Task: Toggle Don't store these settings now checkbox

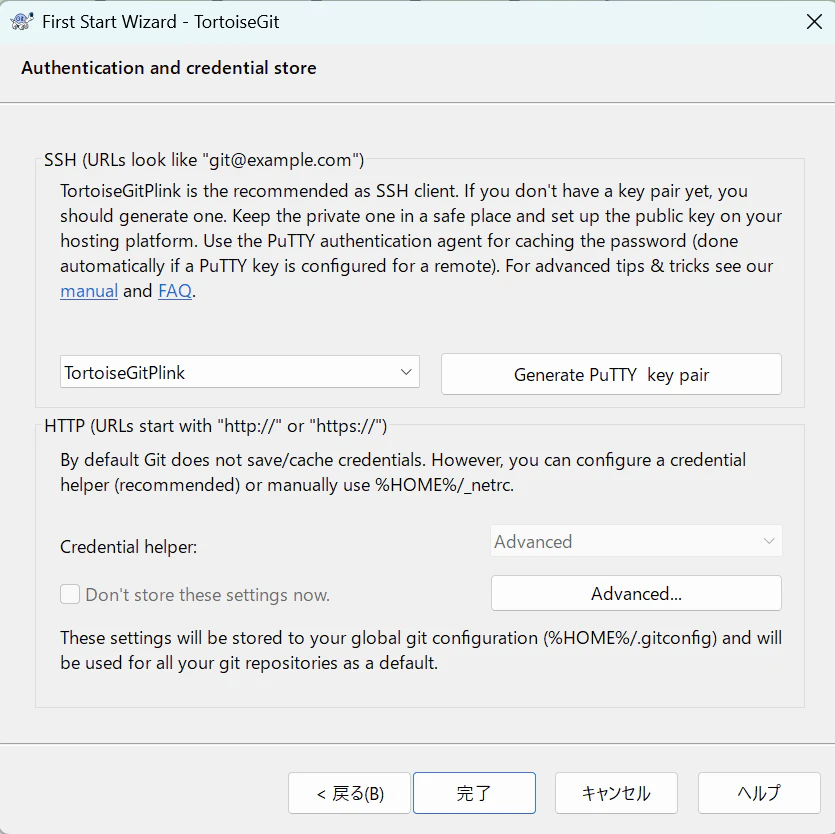Action: pyautogui.click(x=70, y=594)
